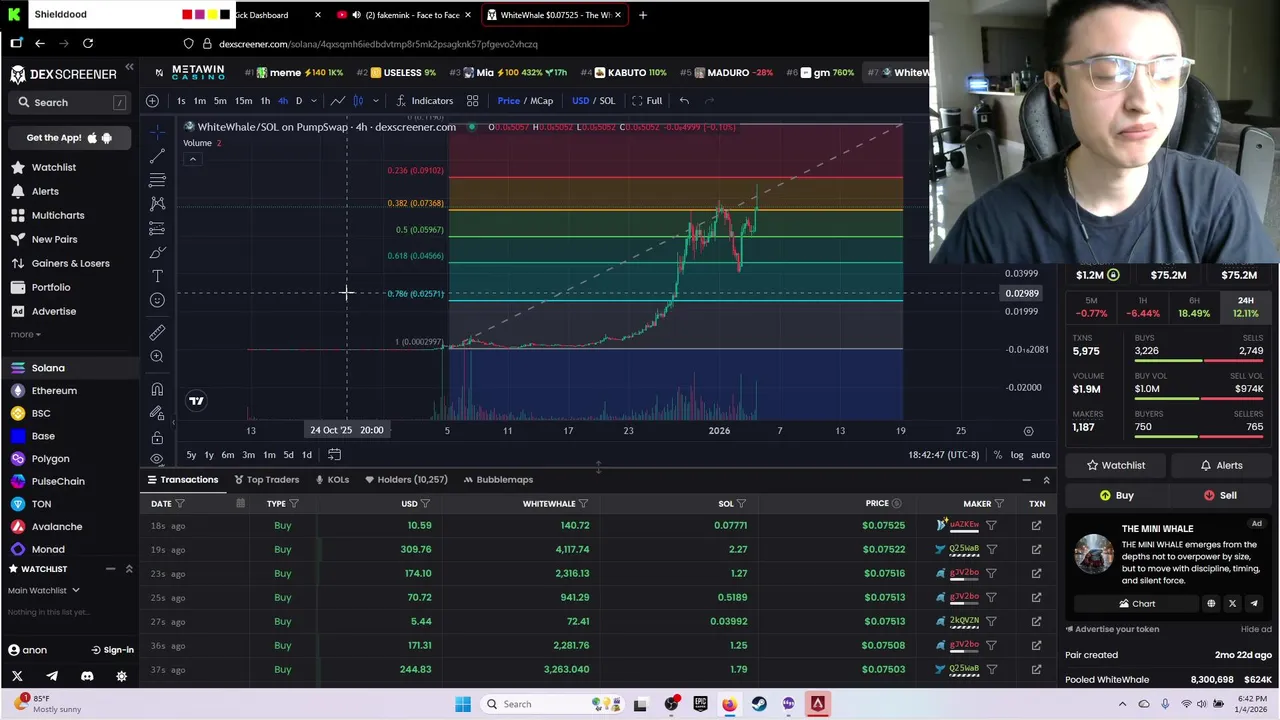
Task: Toggle percent scale on price axis
Action: point(997,455)
